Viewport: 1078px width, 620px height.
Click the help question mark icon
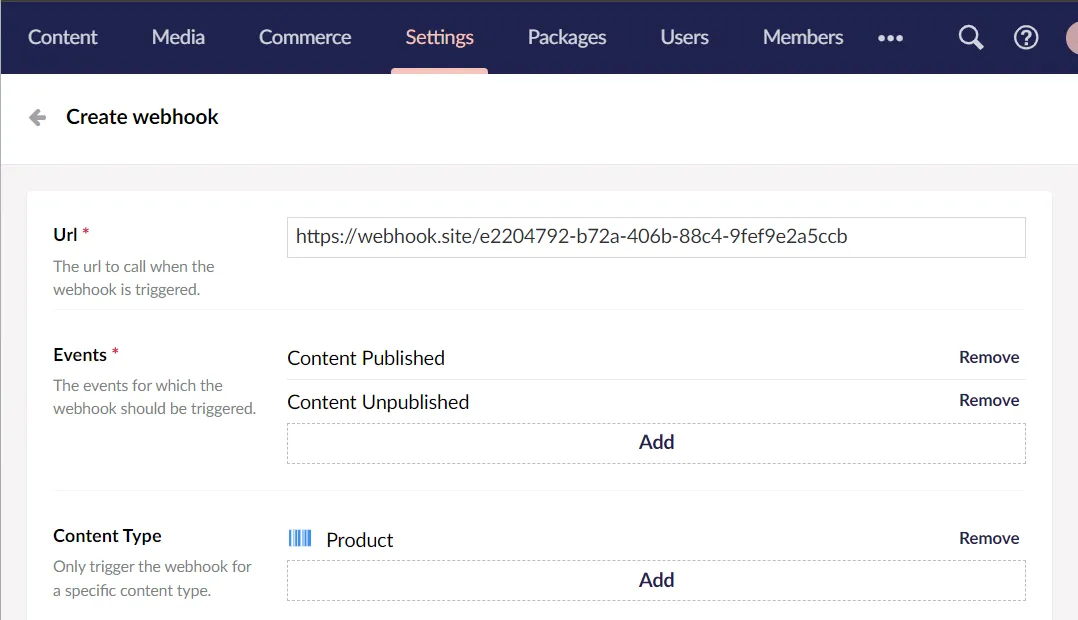click(x=1026, y=38)
